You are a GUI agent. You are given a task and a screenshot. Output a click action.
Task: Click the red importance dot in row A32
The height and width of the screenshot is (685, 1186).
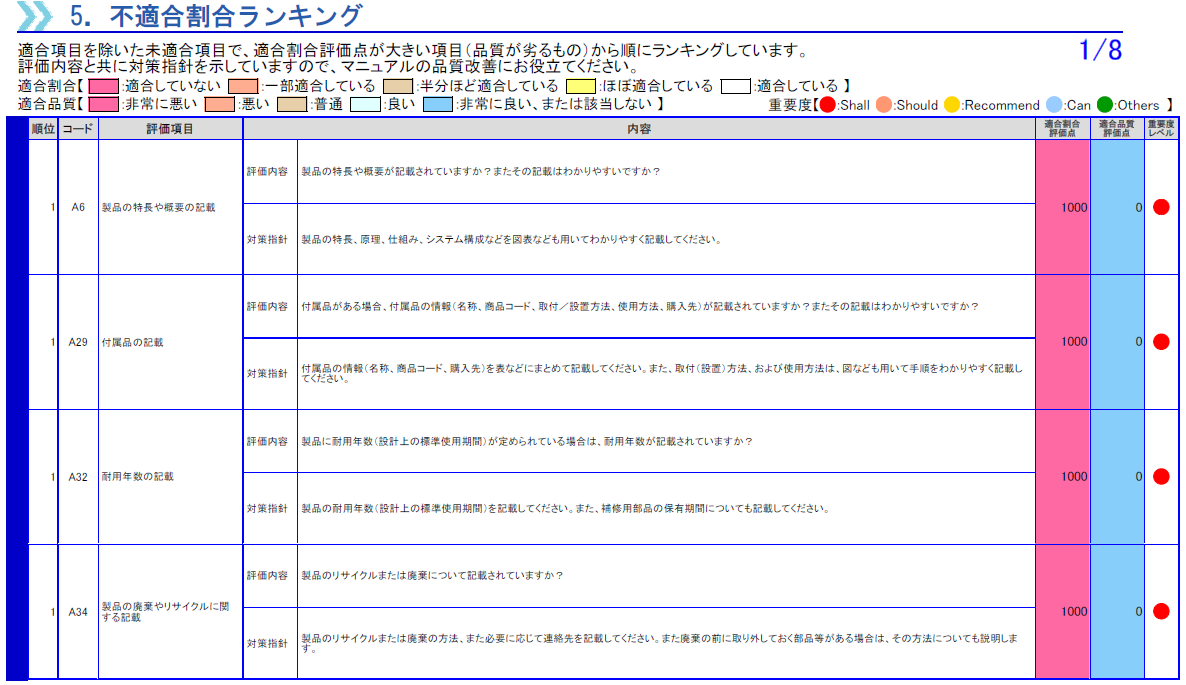tap(1161, 476)
